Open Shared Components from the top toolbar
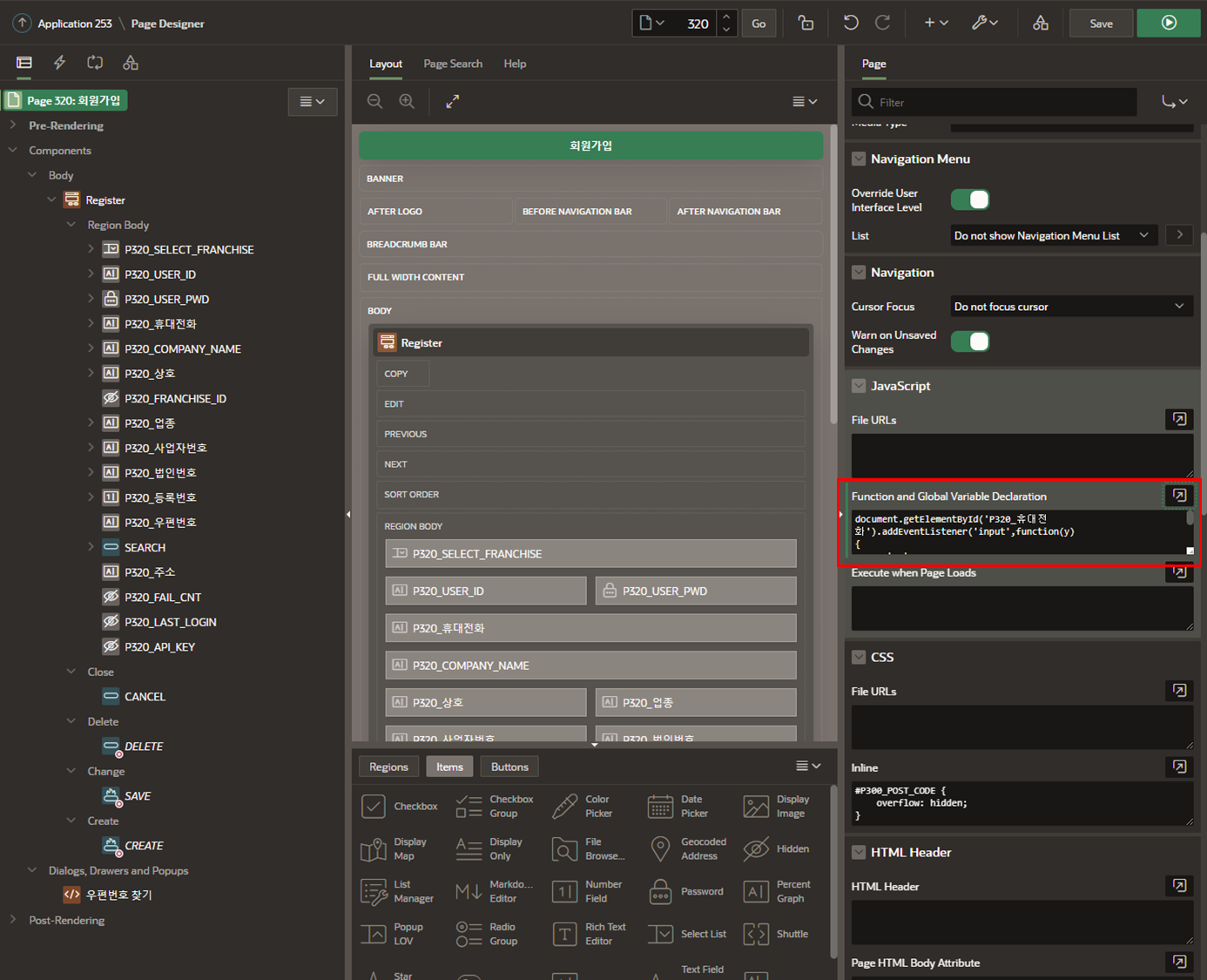Image resolution: width=1207 pixels, height=980 pixels. coord(1041,24)
